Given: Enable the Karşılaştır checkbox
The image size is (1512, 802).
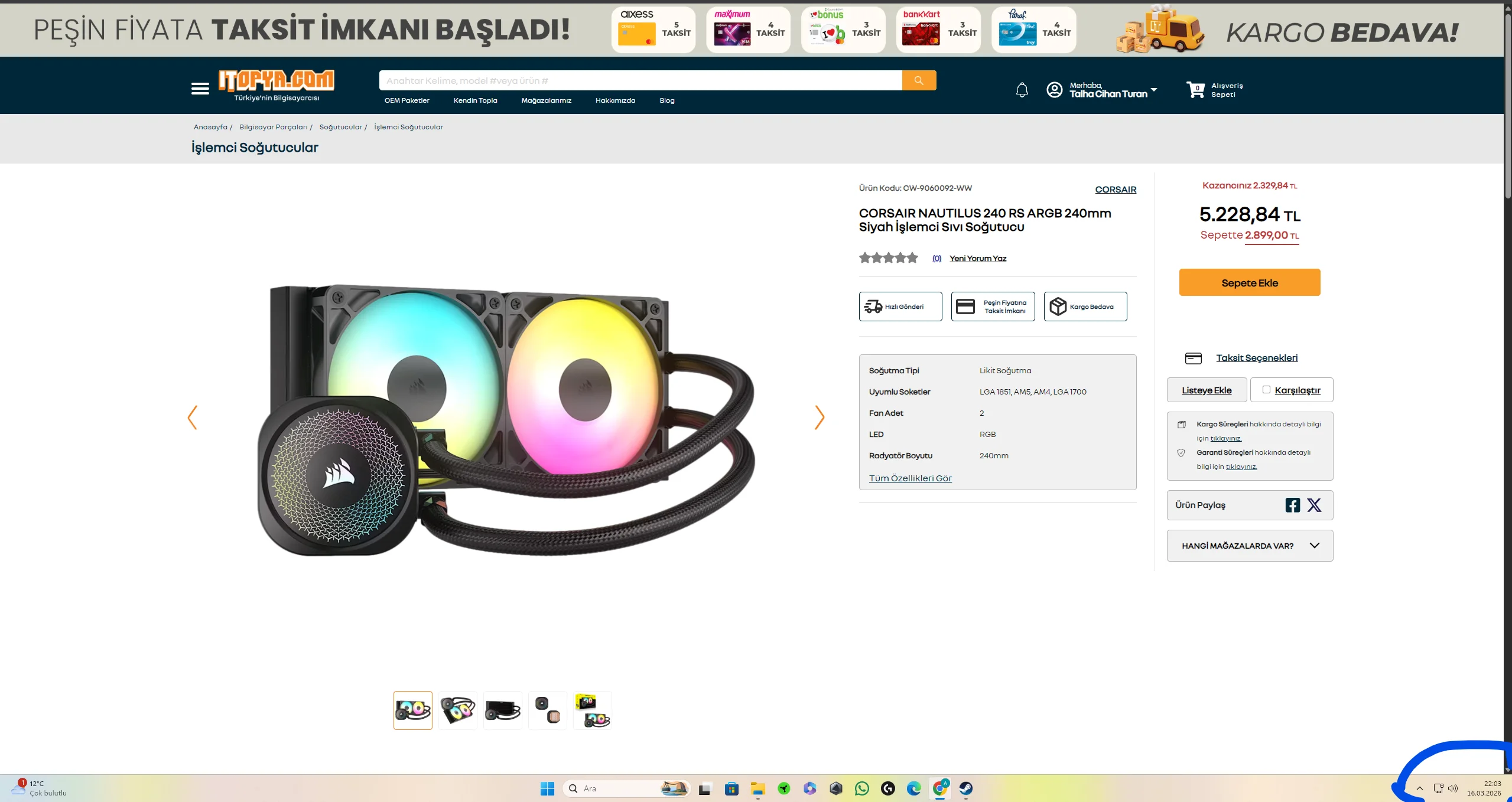Looking at the screenshot, I should (x=1266, y=390).
